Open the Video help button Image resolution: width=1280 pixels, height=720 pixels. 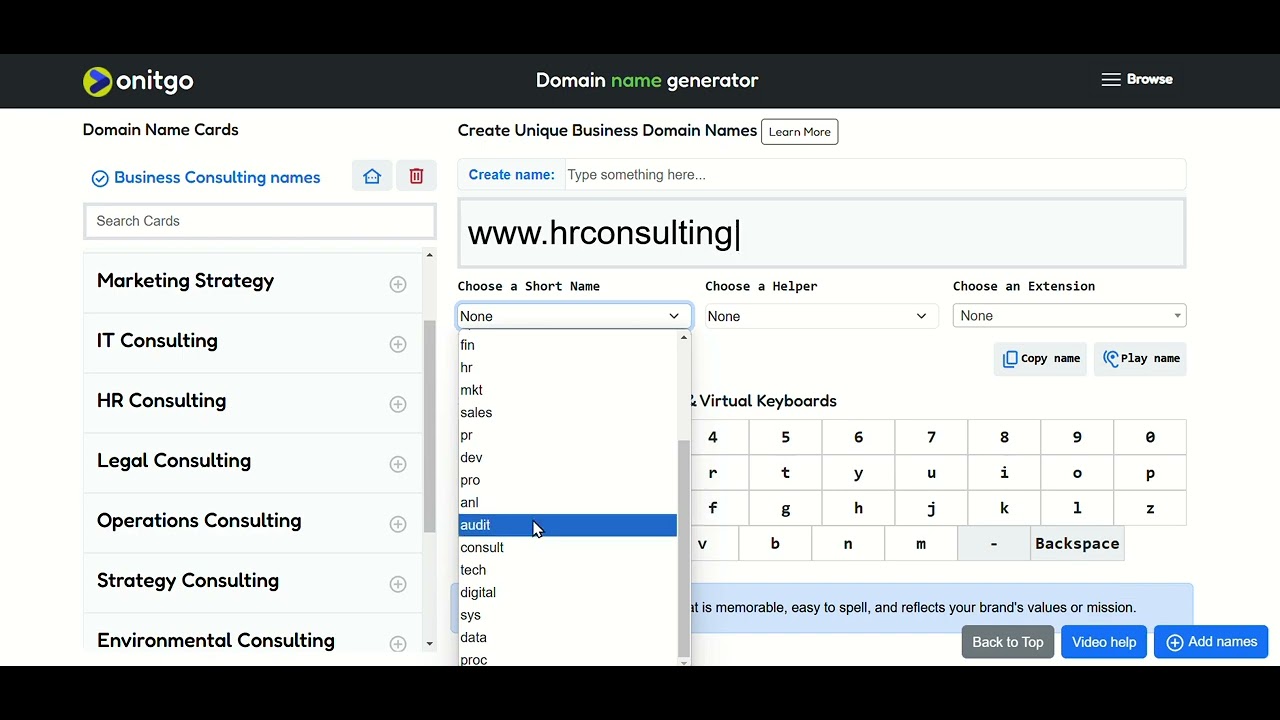1104,642
